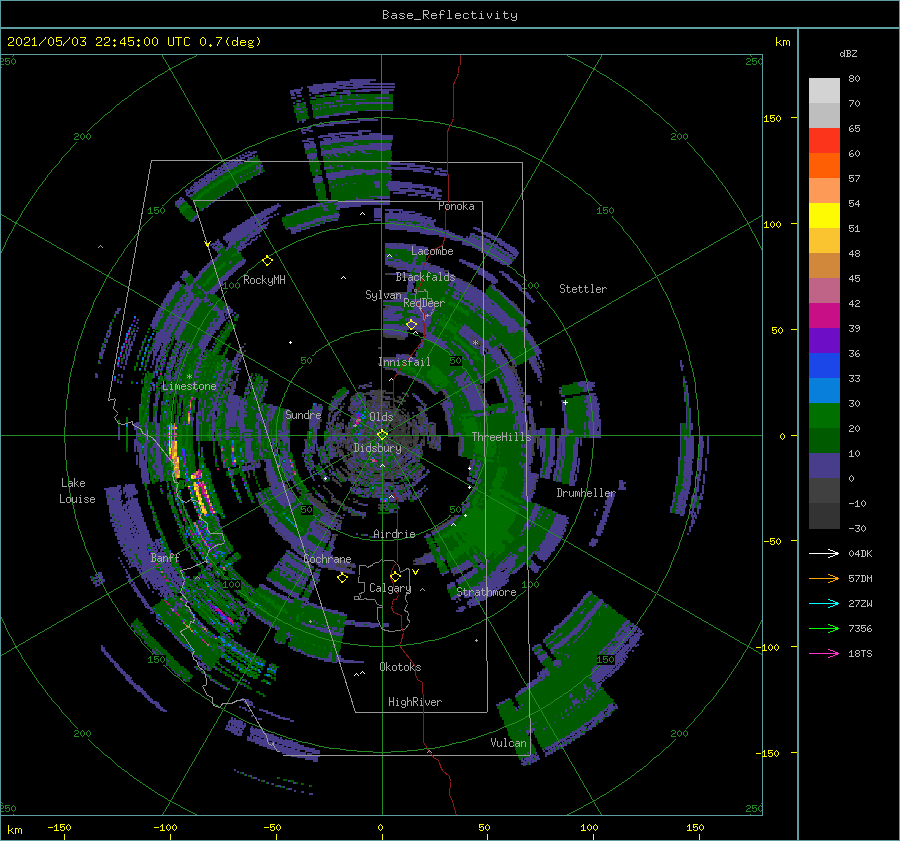
Task: Click the Okotoks label
Action: pos(401,667)
